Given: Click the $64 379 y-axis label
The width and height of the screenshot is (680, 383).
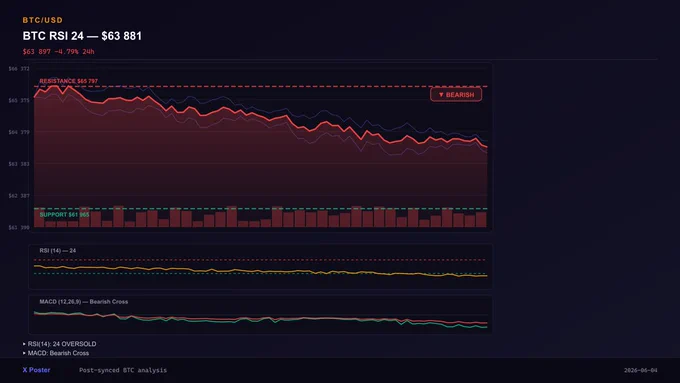Looking at the screenshot, I should [x=19, y=132].
